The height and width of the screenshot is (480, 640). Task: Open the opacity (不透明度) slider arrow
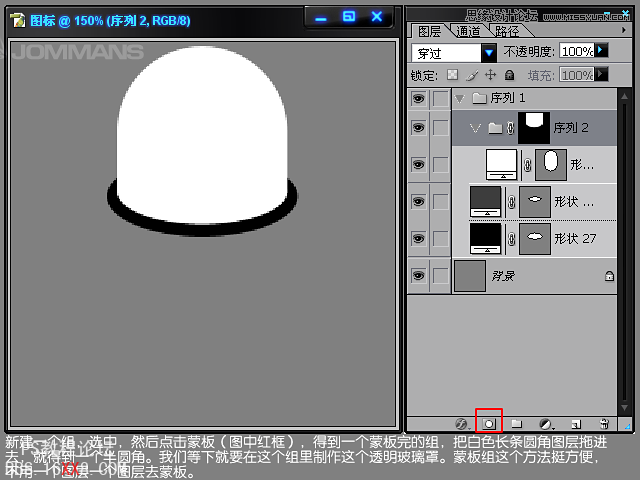pyautogui.click(x=601, y=51)
